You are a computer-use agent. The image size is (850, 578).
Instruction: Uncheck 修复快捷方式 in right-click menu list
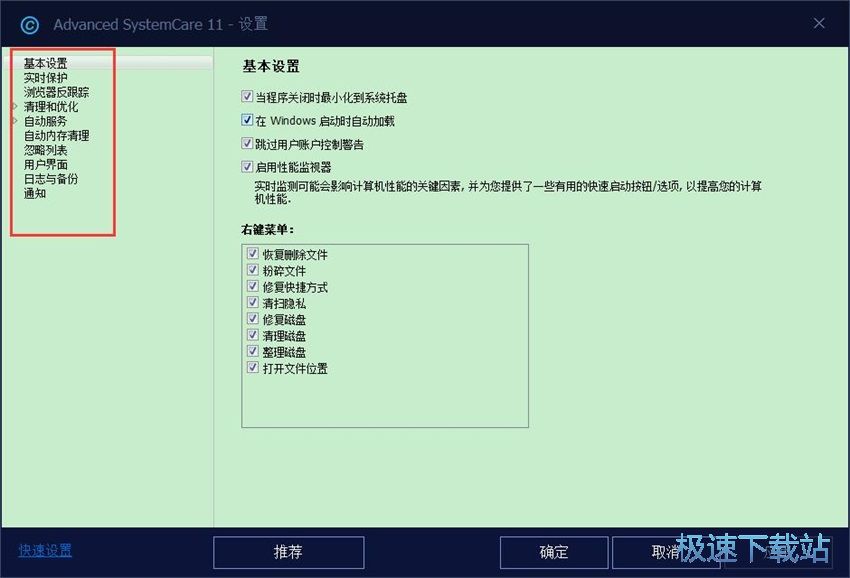(x=253, y=286)
